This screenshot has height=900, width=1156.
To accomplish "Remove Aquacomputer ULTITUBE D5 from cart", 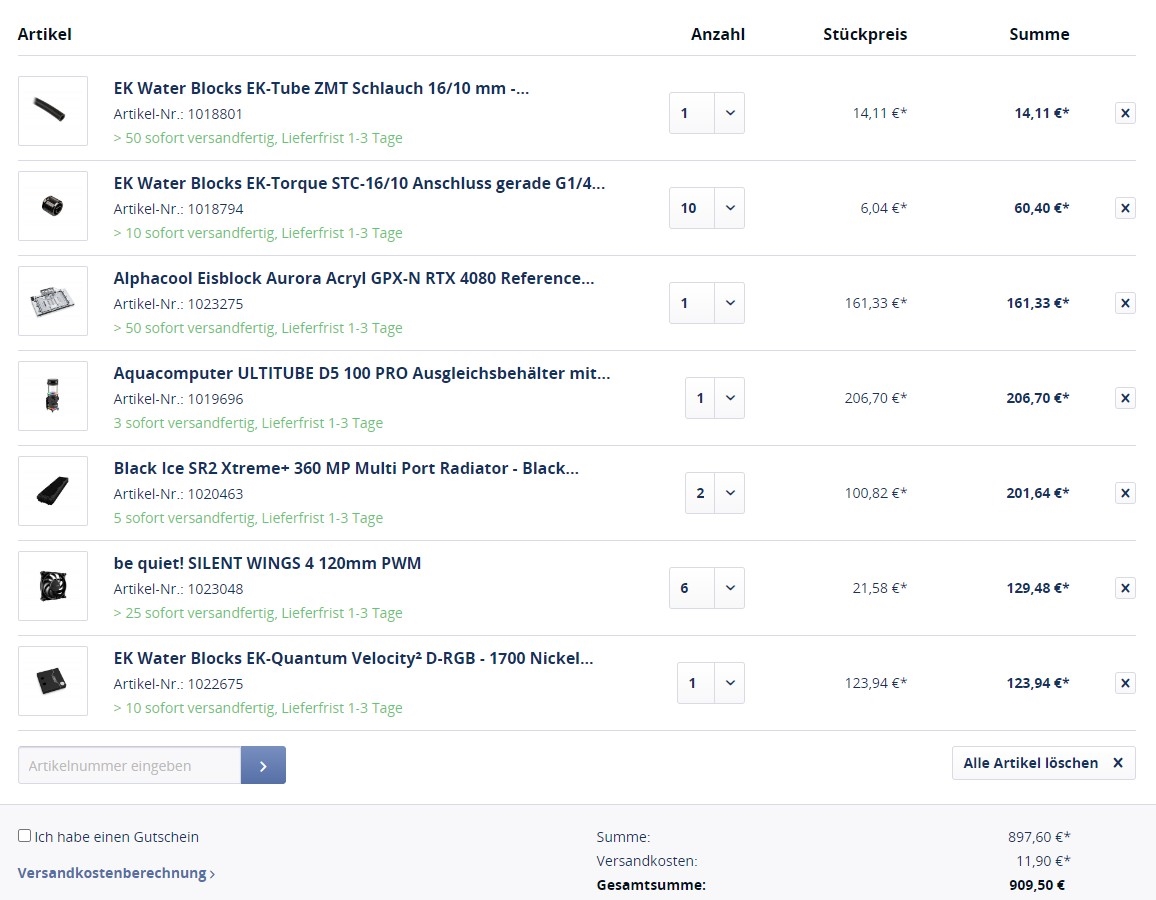I will [x=1125, y=398].
